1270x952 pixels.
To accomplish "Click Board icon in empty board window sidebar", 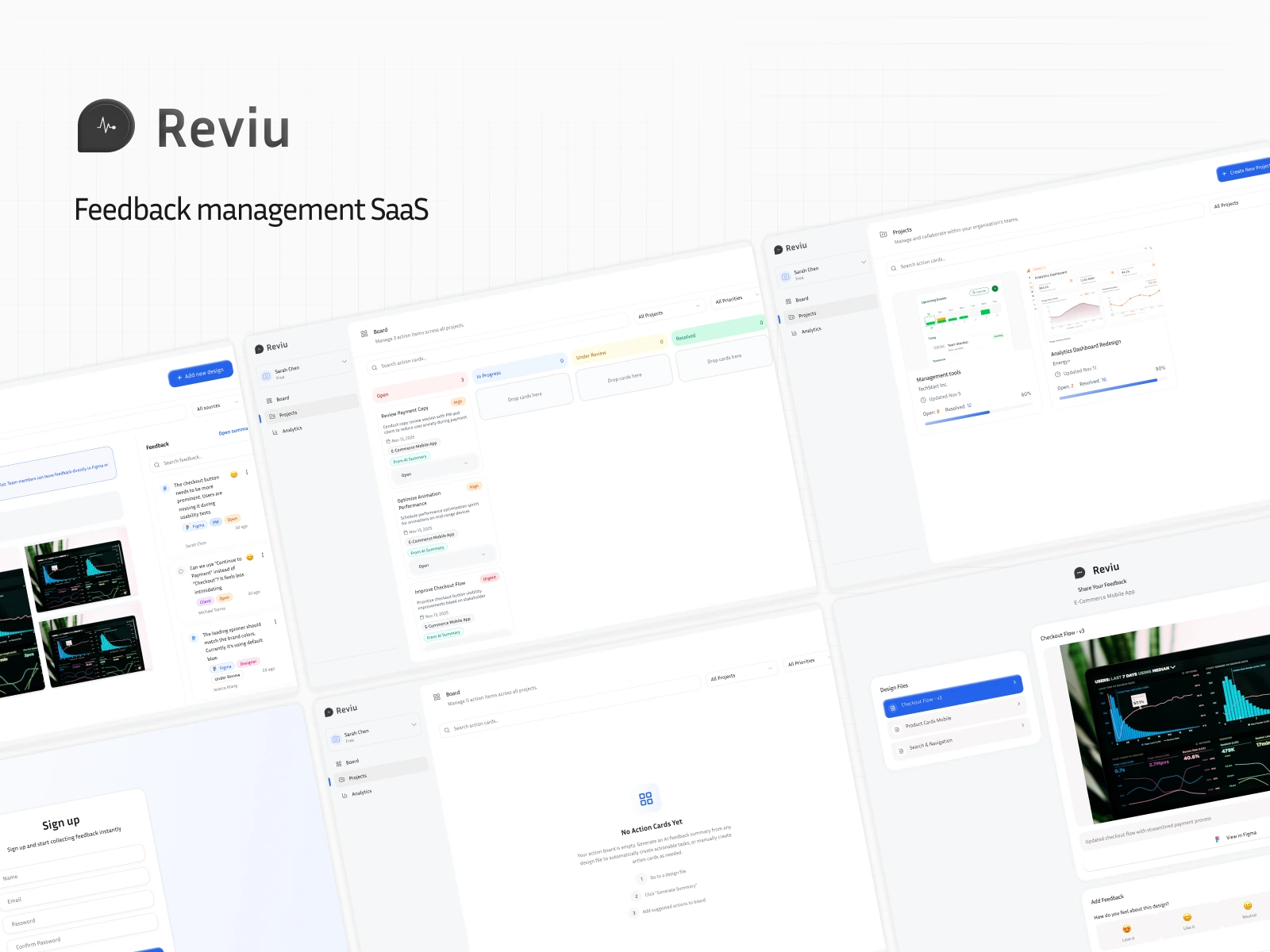I will [339, 764].
